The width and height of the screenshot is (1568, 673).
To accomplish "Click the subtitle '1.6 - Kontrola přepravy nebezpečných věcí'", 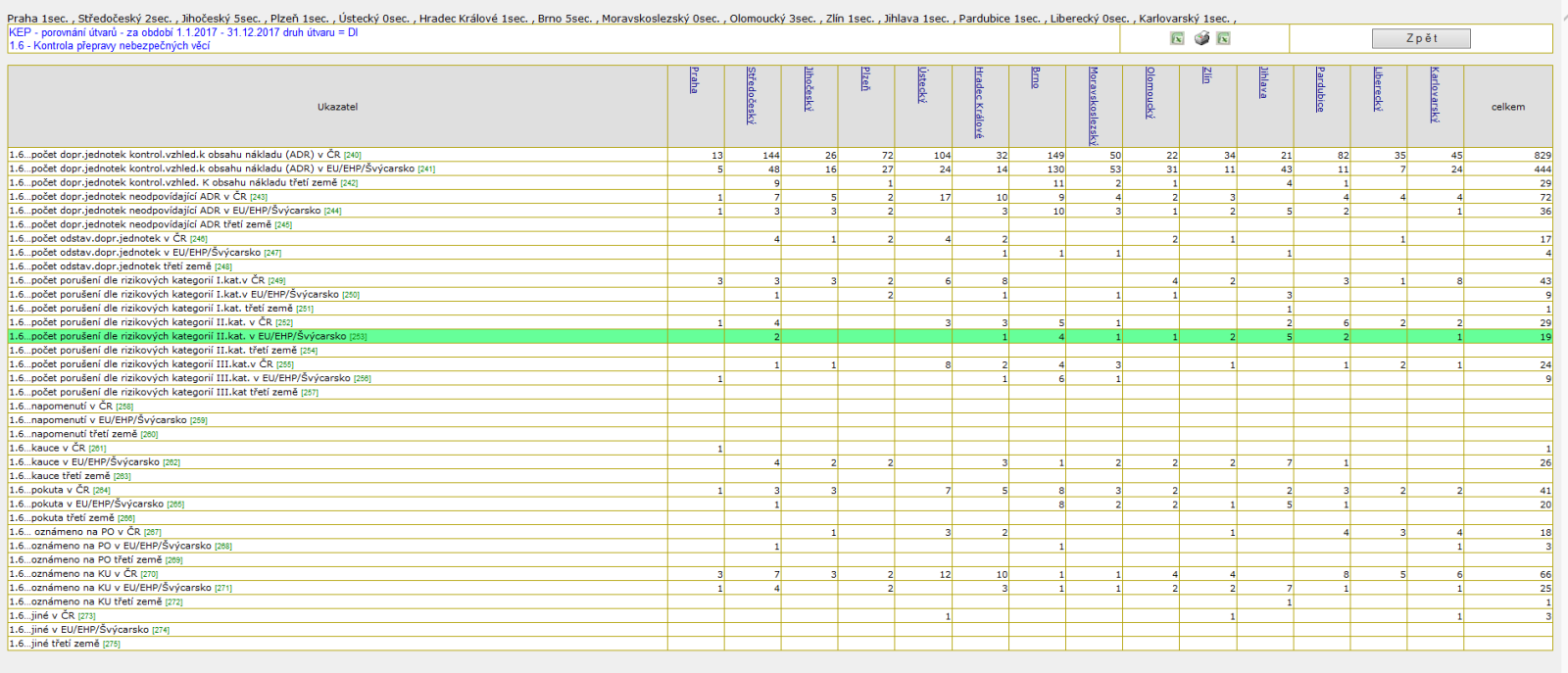I will coord(109,46).
